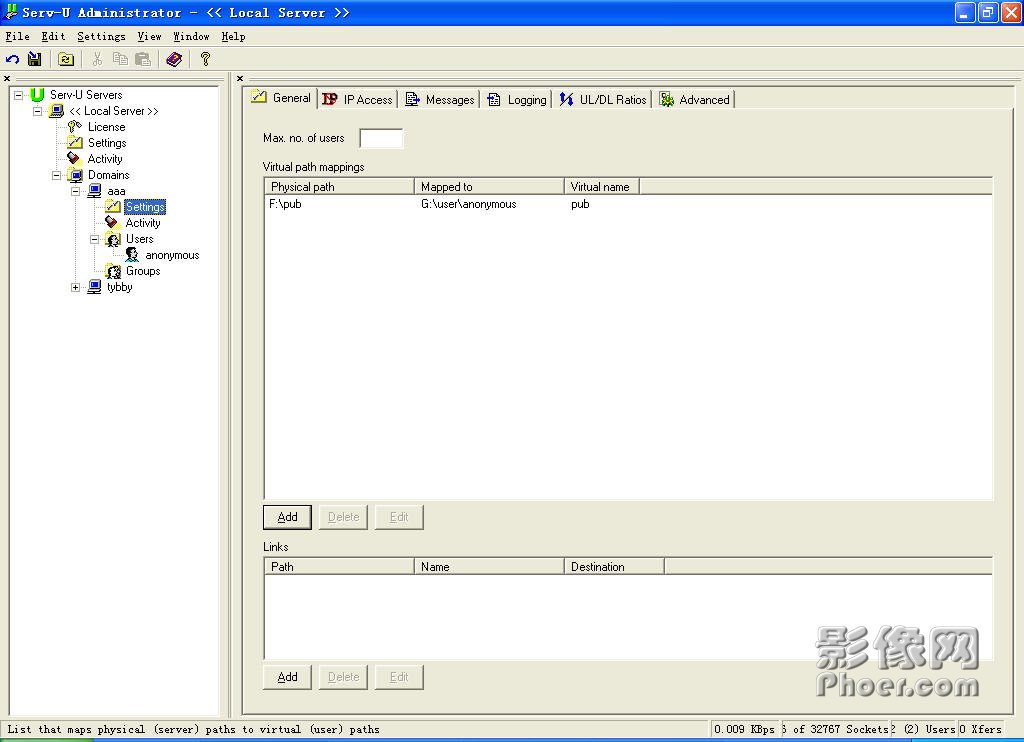The height and width of the screenshot is (742, 1024).
Task: Expand the tybby domain node
Action: [76, 287]
